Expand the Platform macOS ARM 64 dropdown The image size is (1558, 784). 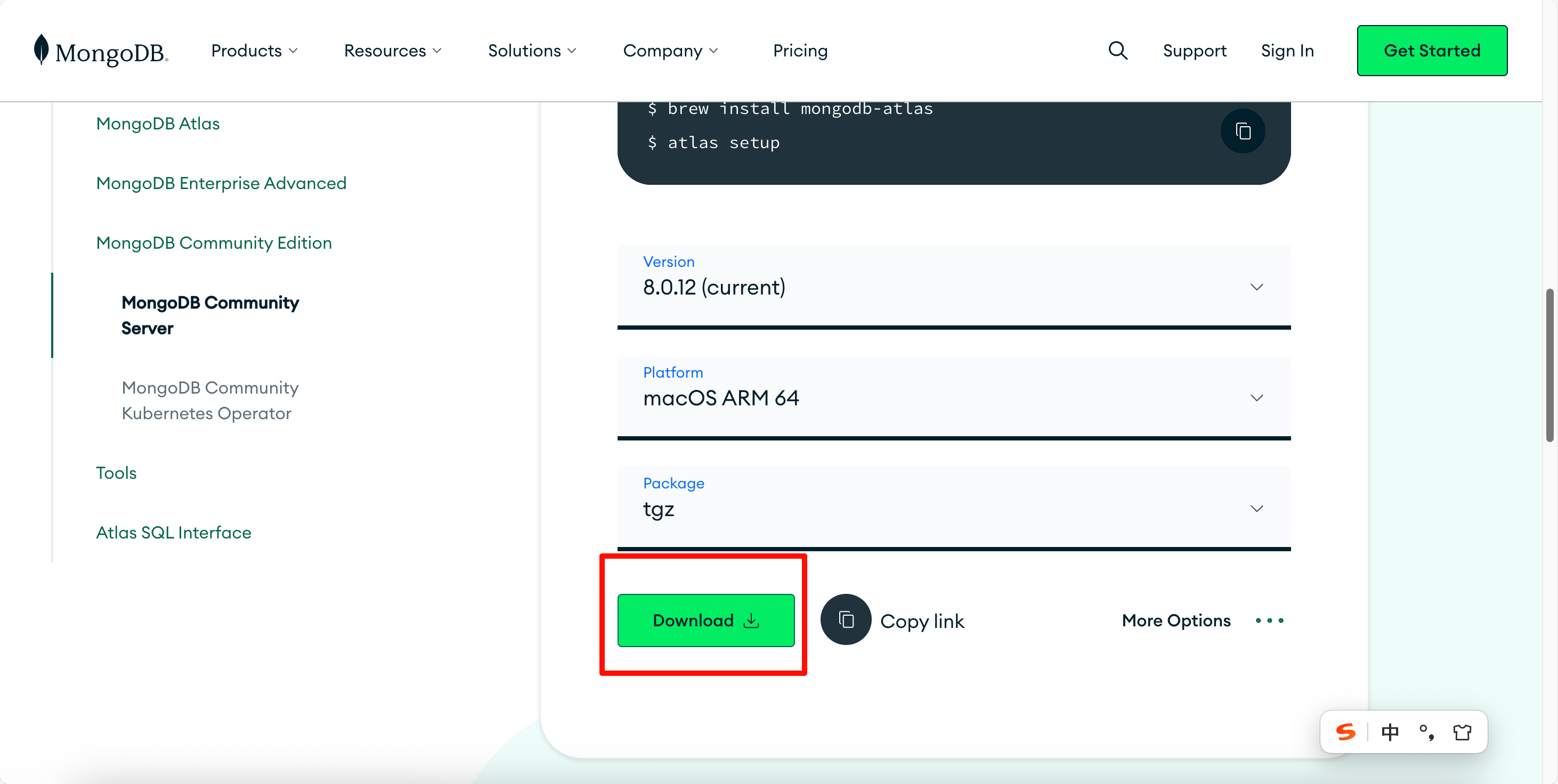point(954,397)
